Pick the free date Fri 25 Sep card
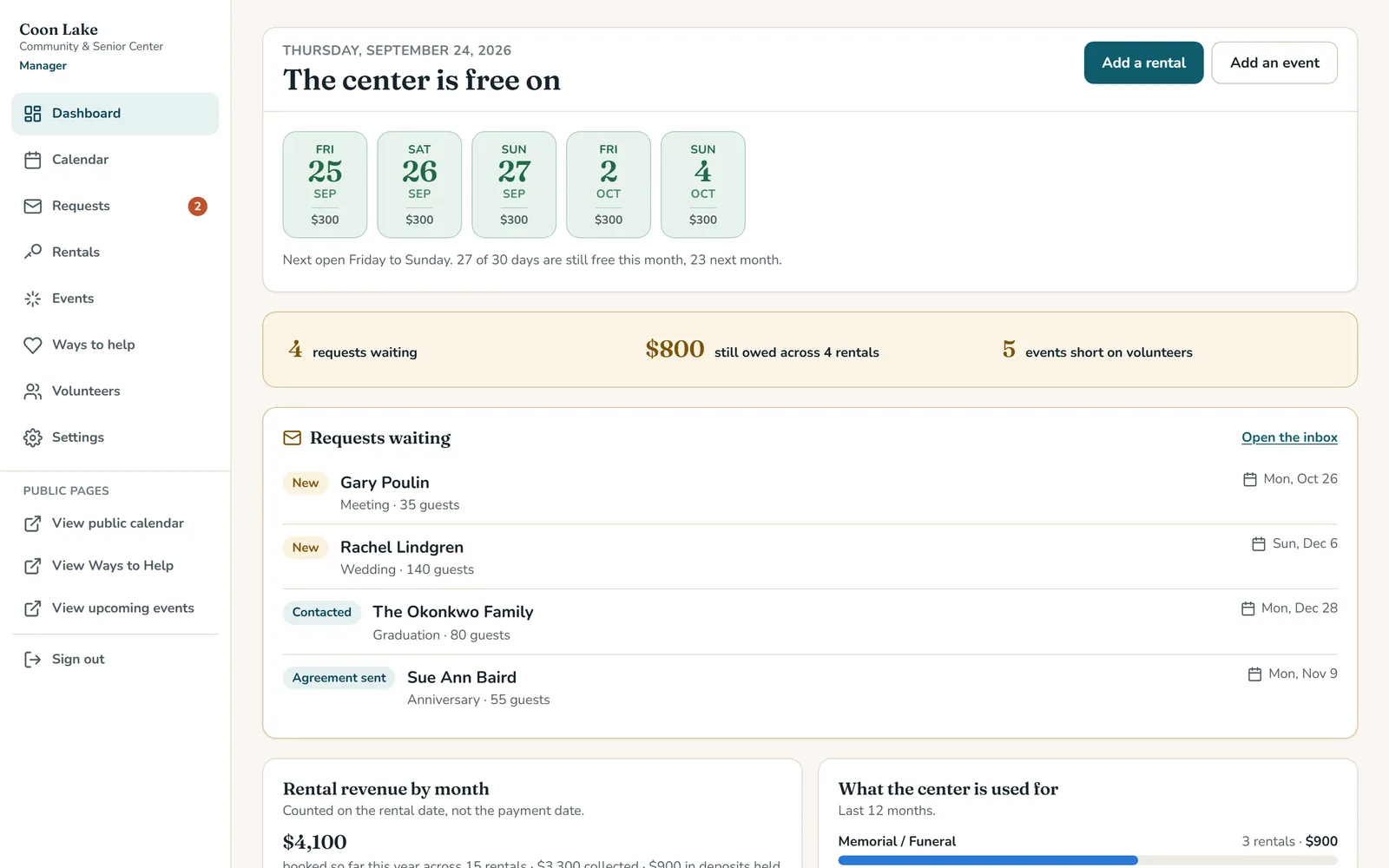The height and width of the screenshot is (868, 1389). (x=325, y=185)
